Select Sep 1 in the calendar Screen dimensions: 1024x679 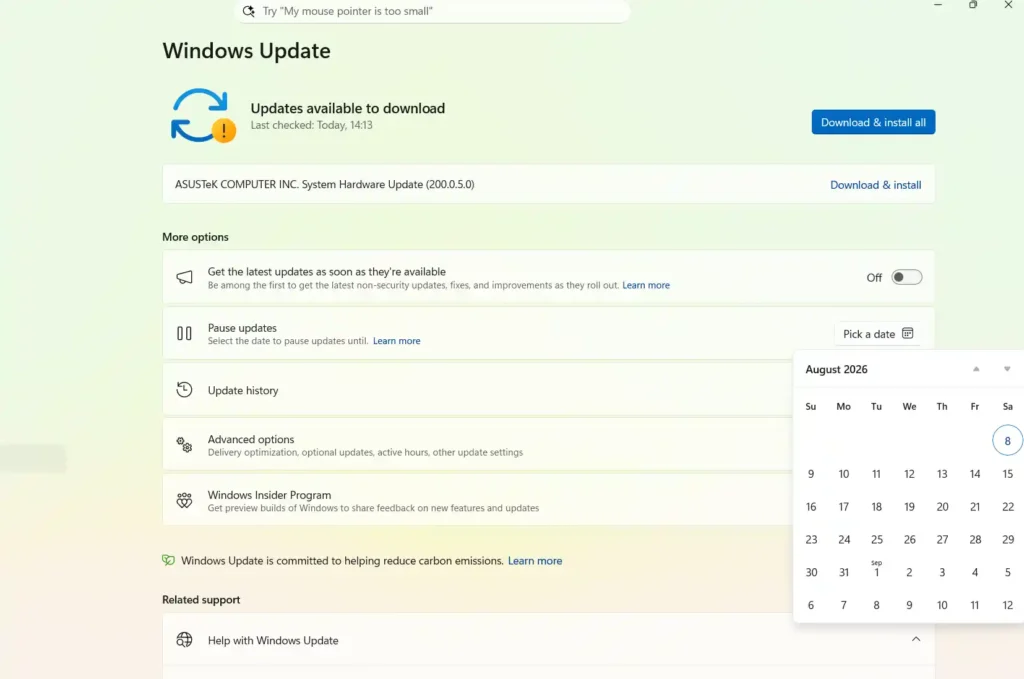tap(876, 571)
